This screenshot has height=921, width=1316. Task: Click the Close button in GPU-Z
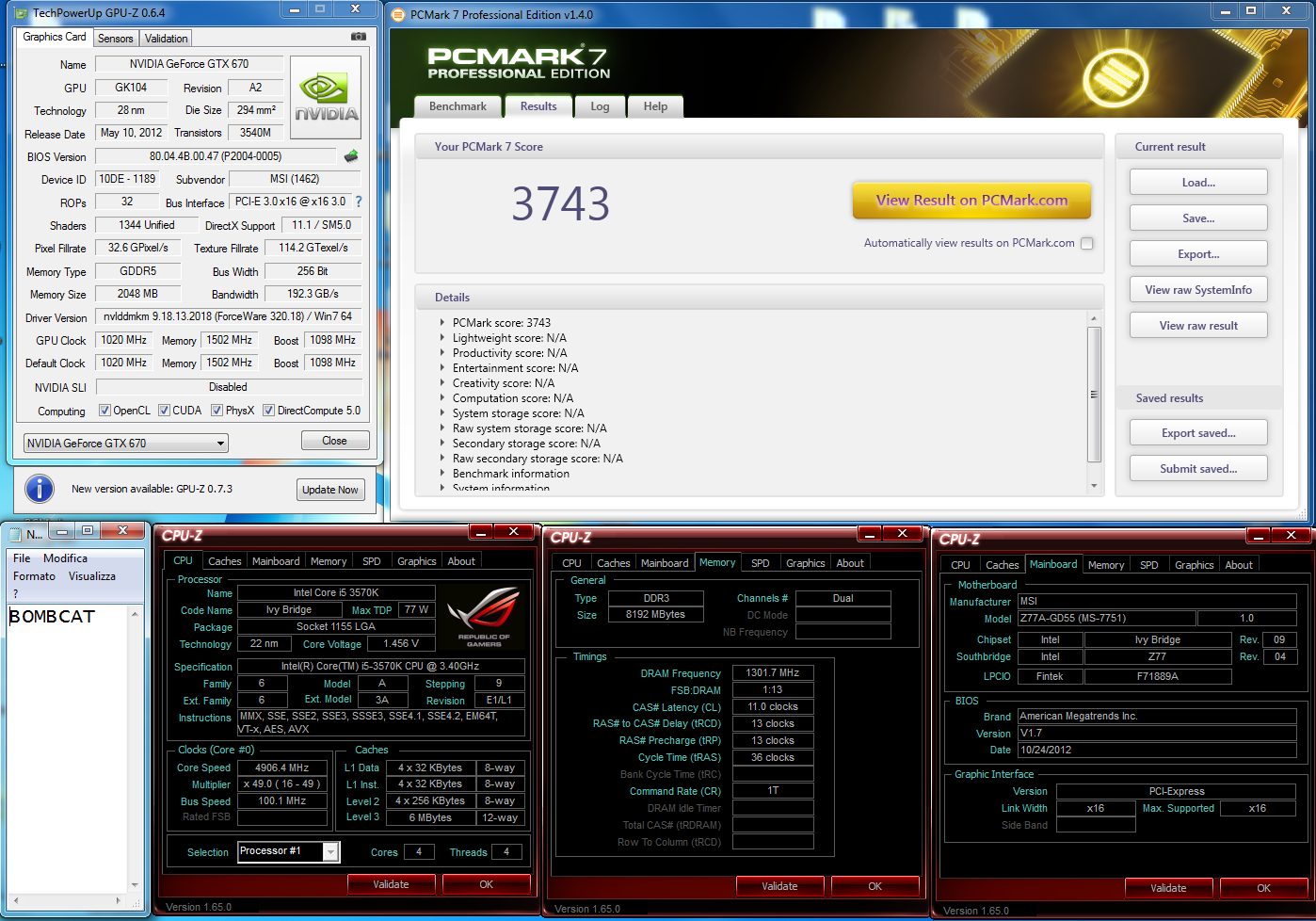(334, 441)
